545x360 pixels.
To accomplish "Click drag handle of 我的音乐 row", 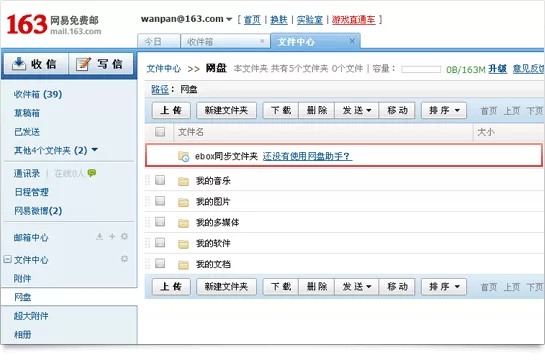I will point(147,180).
